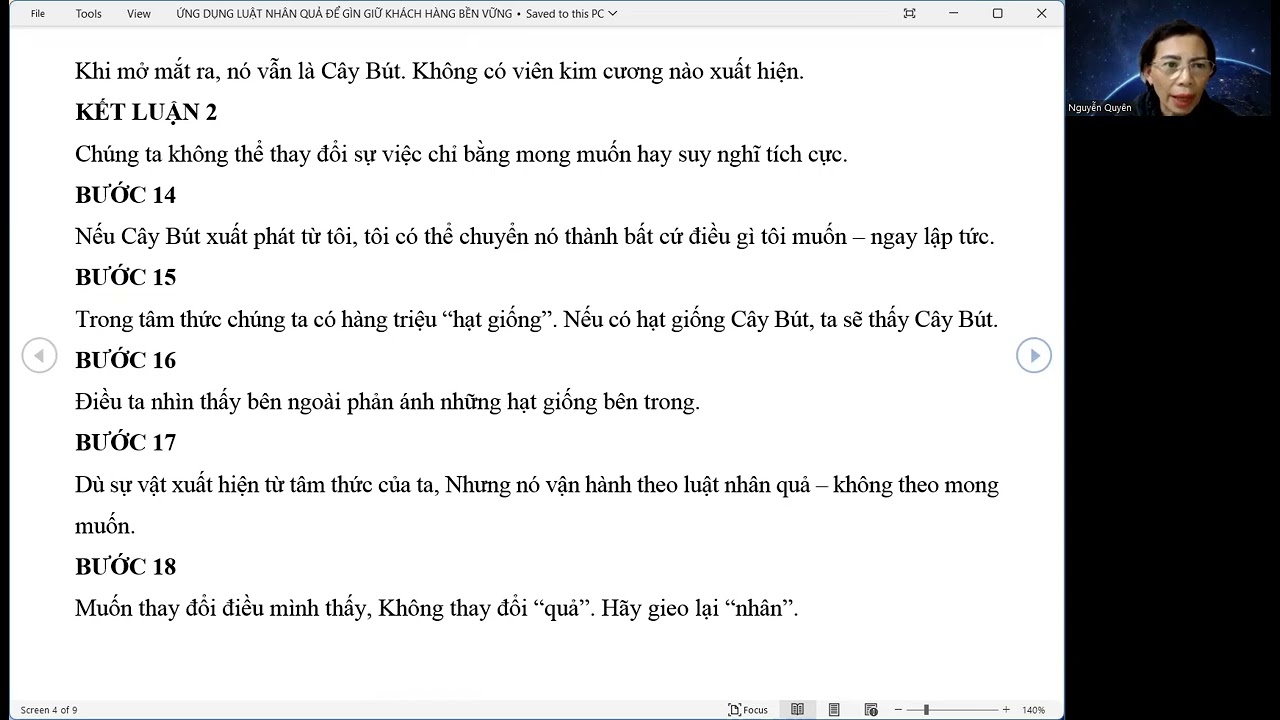Click the heading BƯỚC 14
1280x720 pixels.
click(x=126, y=195)
